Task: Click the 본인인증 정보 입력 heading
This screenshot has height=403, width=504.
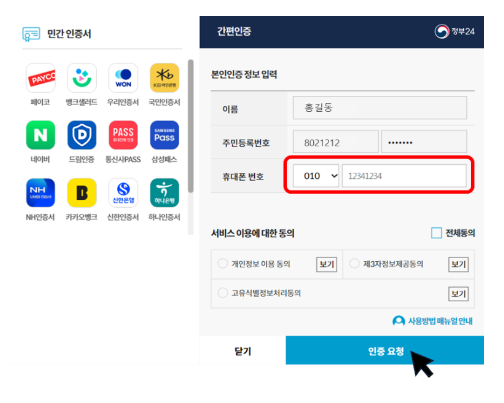Action: pyautogui.click(x=244, y=74)
